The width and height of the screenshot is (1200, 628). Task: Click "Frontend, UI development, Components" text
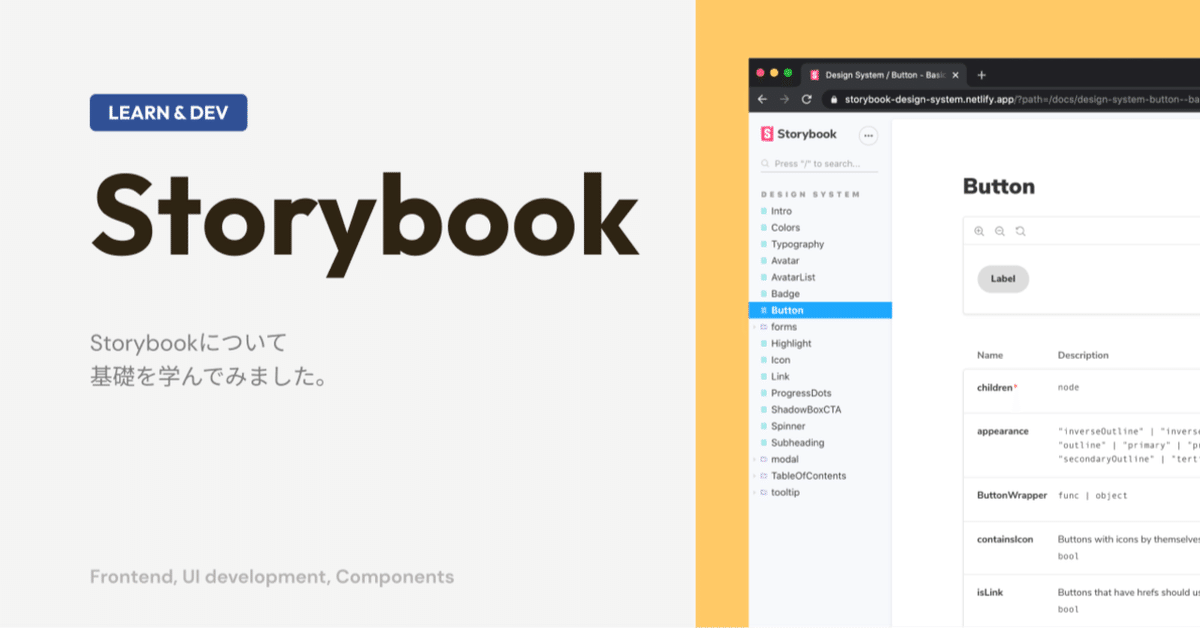pos(272,577)
